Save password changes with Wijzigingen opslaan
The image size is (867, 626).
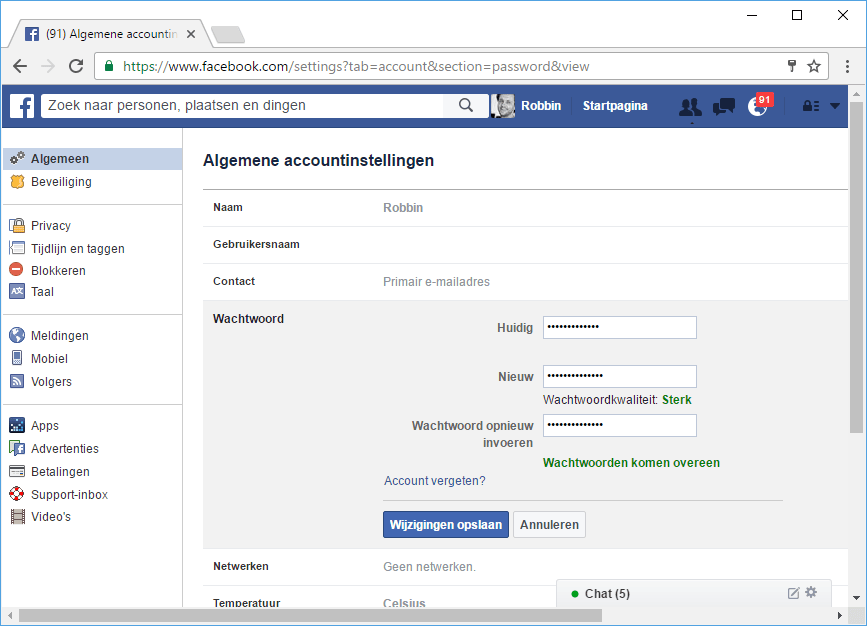[x=445, y=524]
